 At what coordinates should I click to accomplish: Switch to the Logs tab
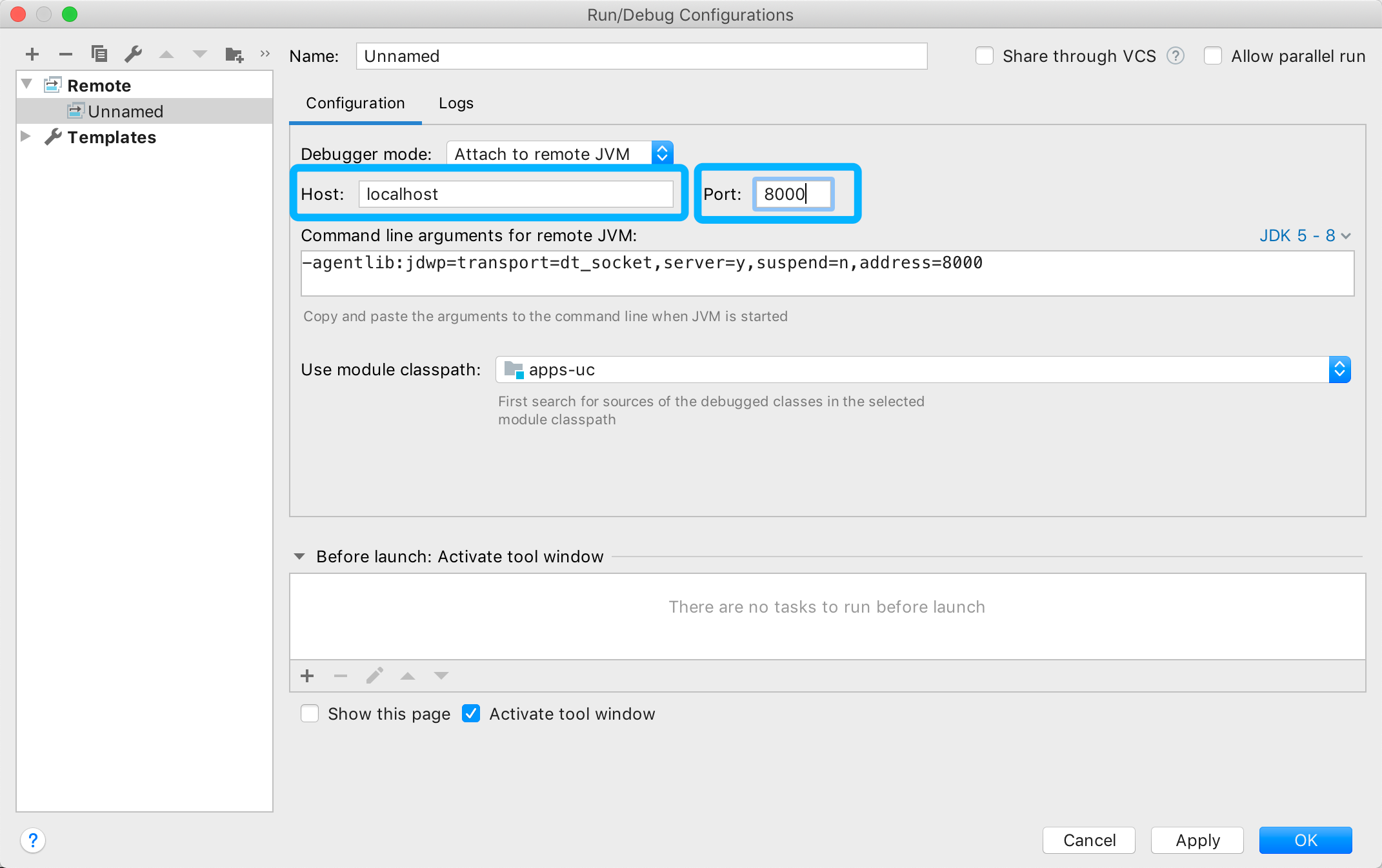coord(456,103)
